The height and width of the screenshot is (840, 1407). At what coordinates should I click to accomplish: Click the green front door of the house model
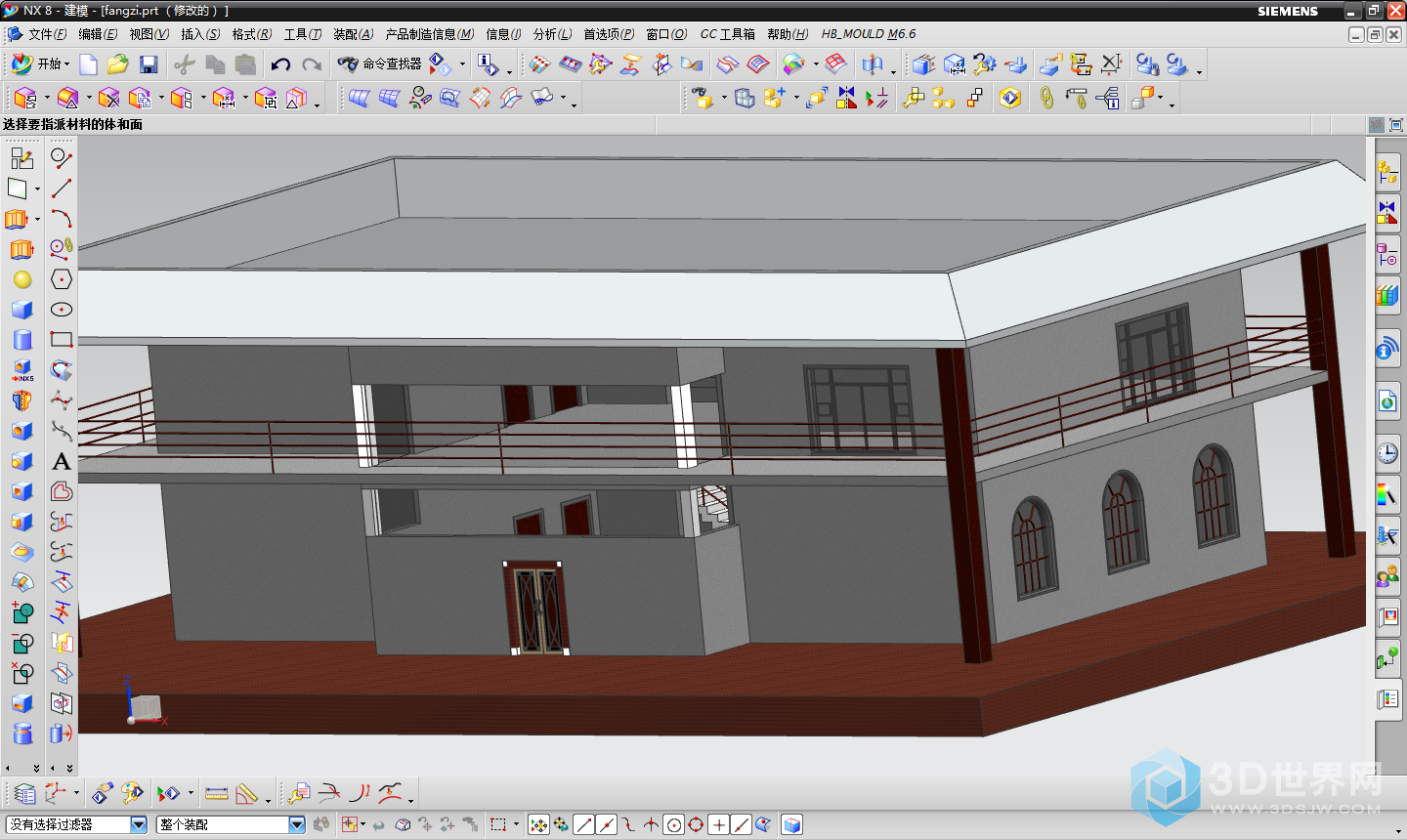[536, 608]
